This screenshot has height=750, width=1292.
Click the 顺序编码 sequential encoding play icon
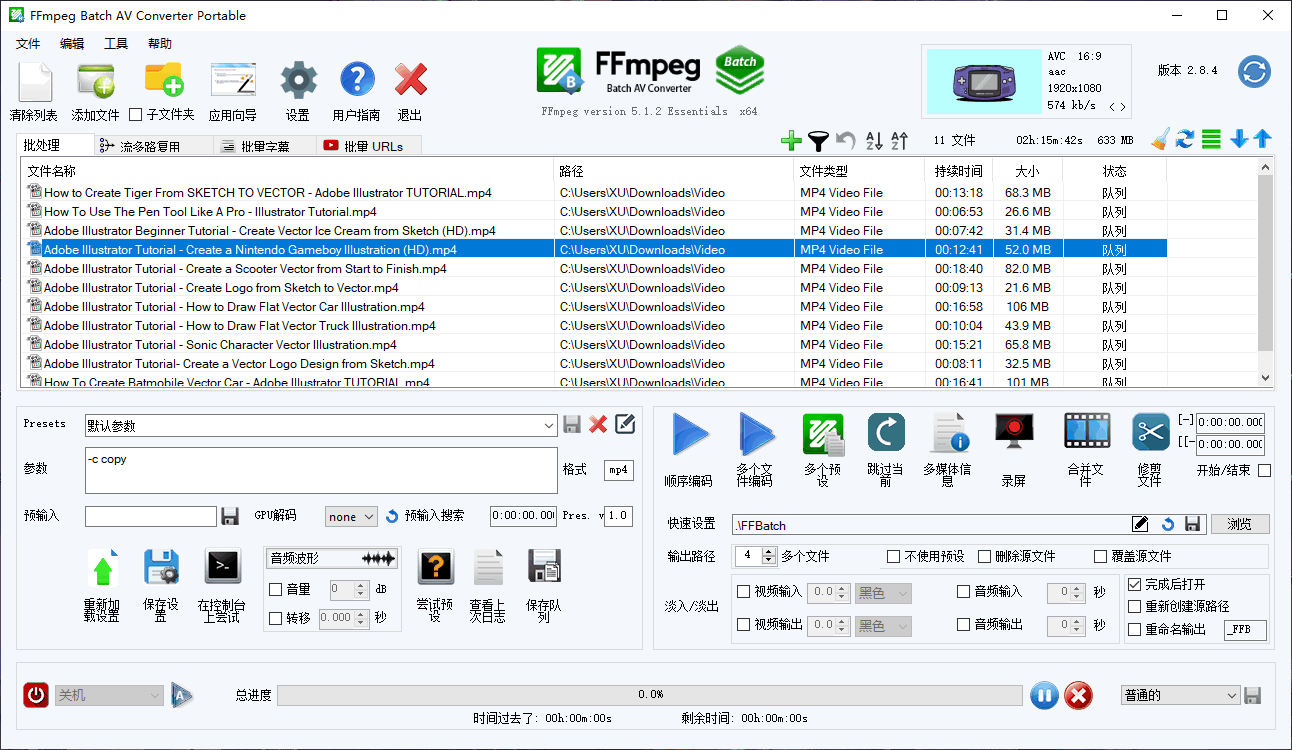coord(689,436)
